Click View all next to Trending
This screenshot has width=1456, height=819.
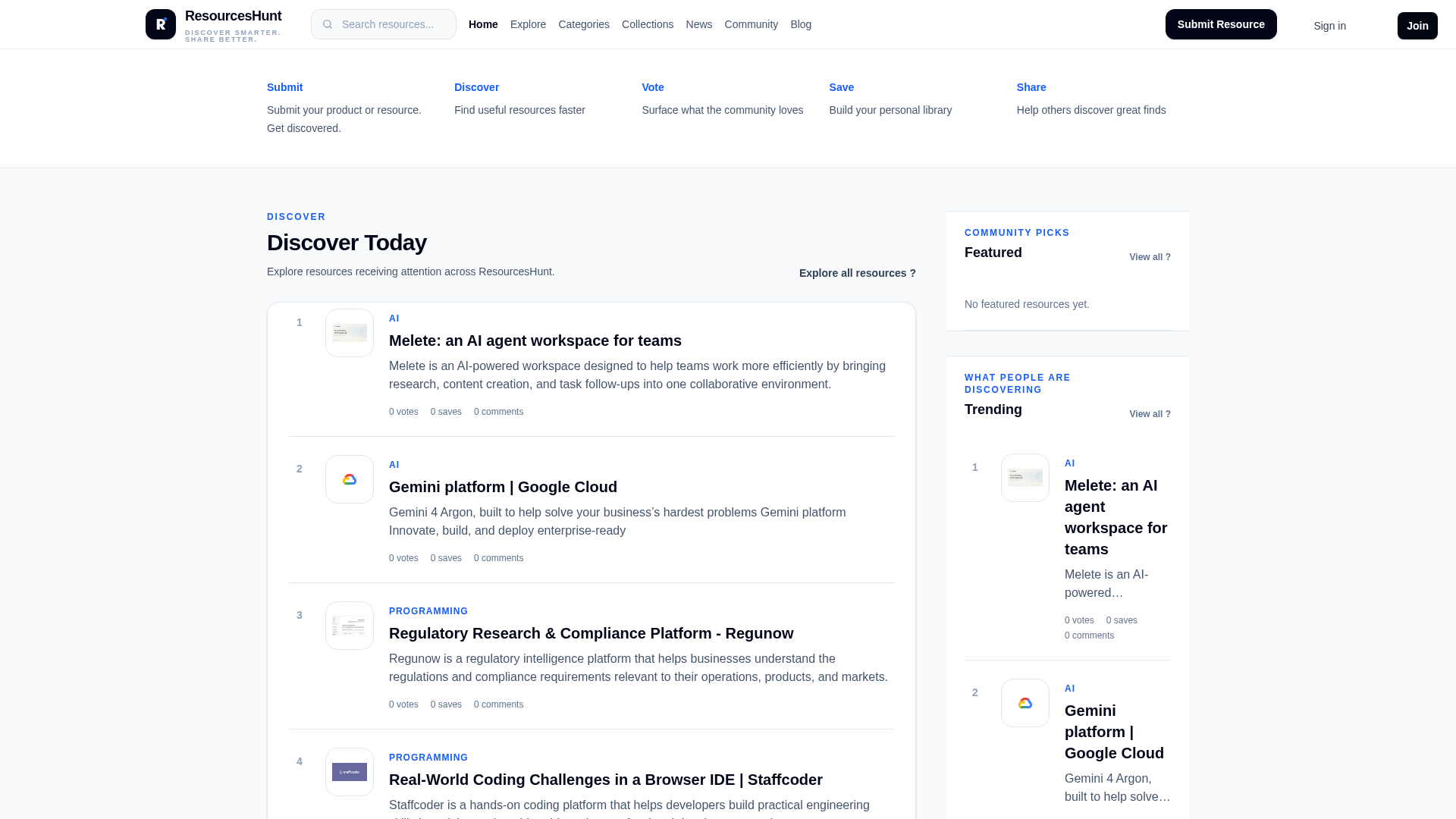click(1150, 414)
